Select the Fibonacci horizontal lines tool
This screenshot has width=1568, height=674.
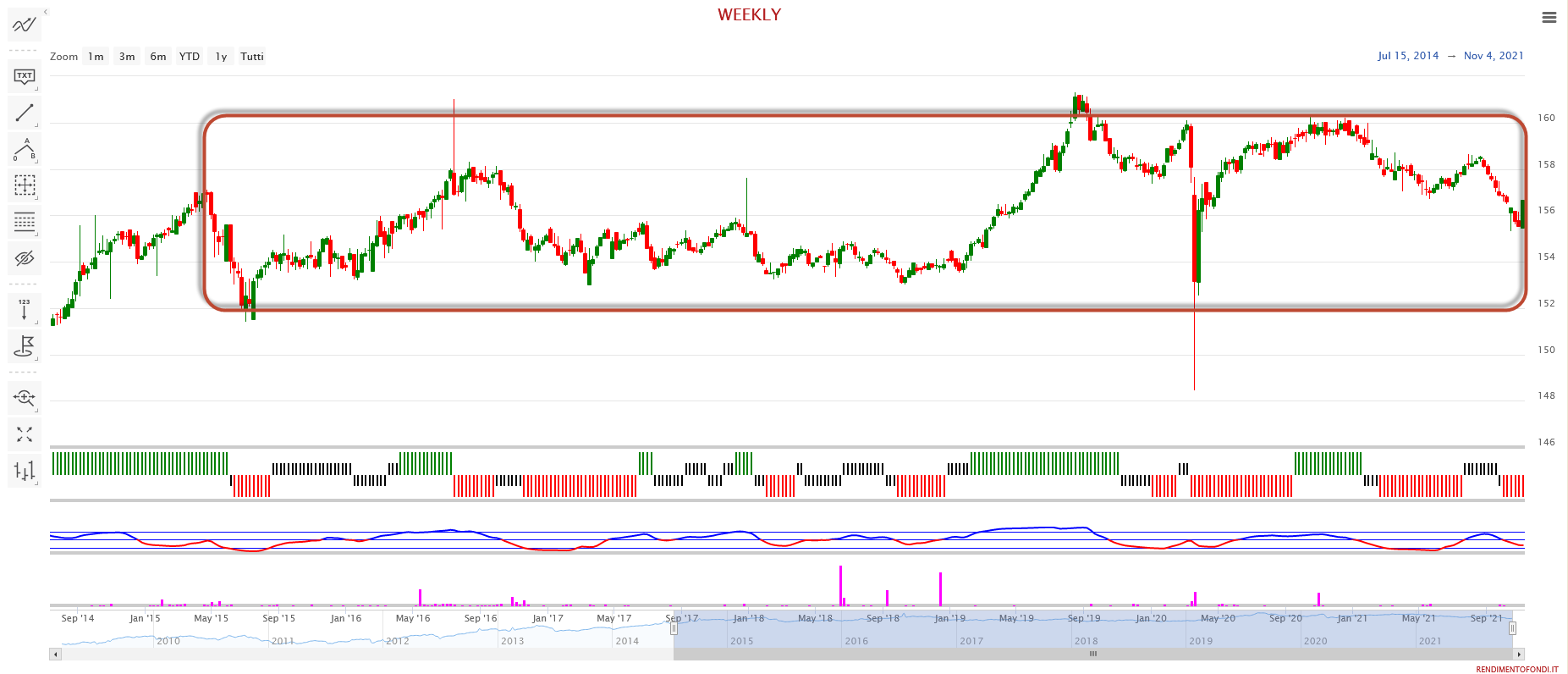24,222
